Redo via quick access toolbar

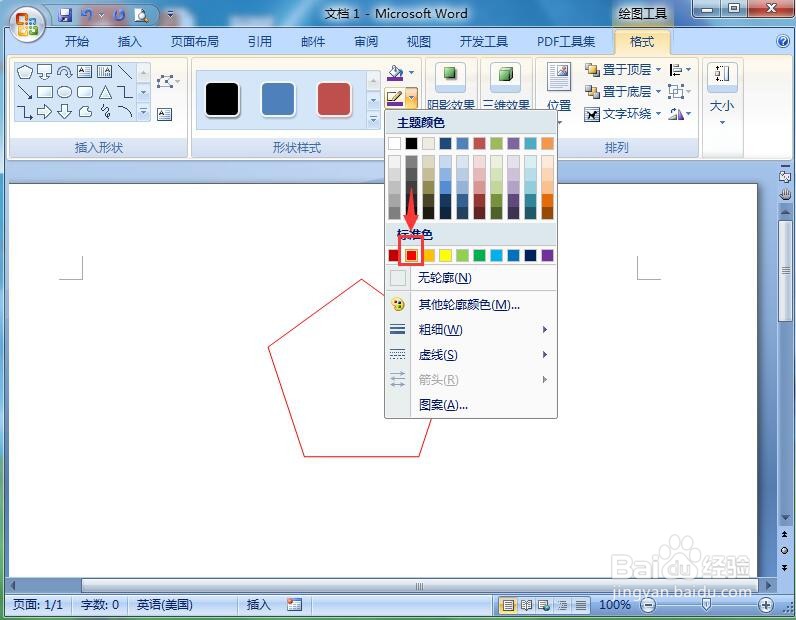(119, 15)
